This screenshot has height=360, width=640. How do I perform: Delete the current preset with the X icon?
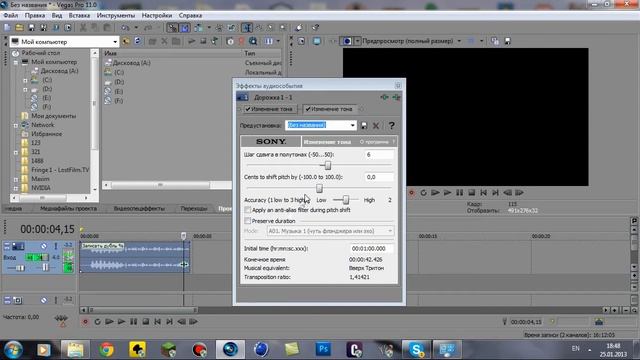pos(376,125)
